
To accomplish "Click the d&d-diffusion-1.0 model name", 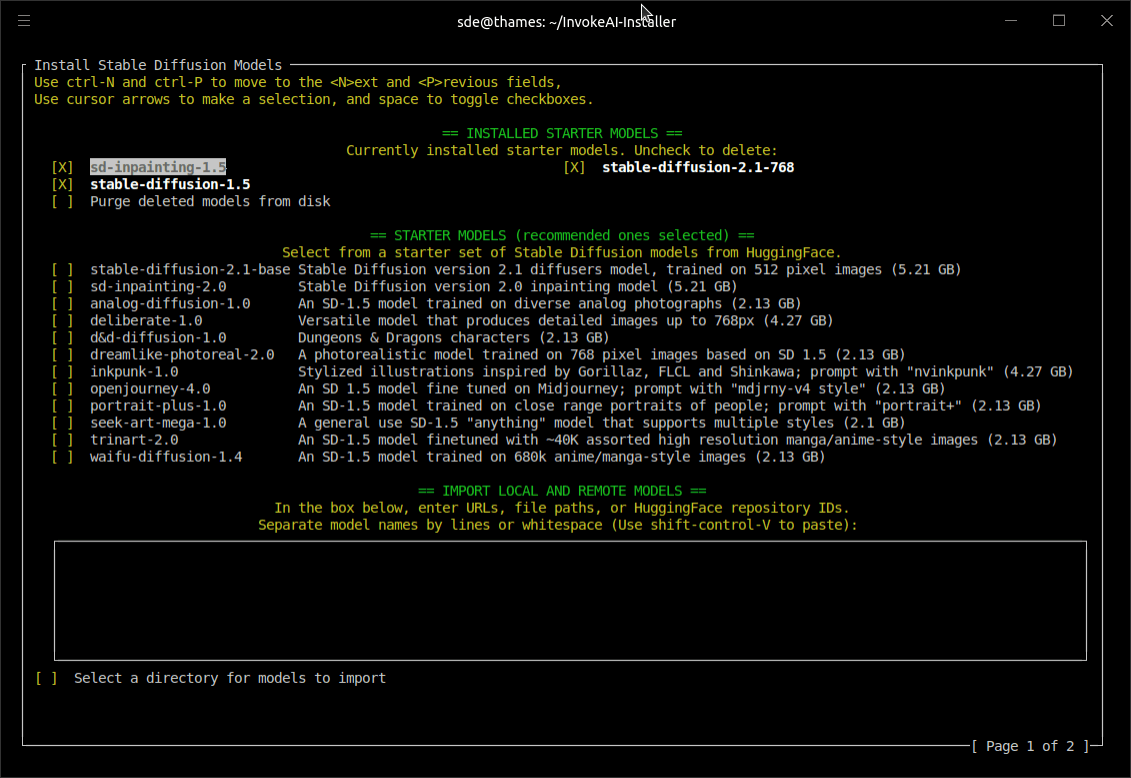I will (x=158, y=337).
